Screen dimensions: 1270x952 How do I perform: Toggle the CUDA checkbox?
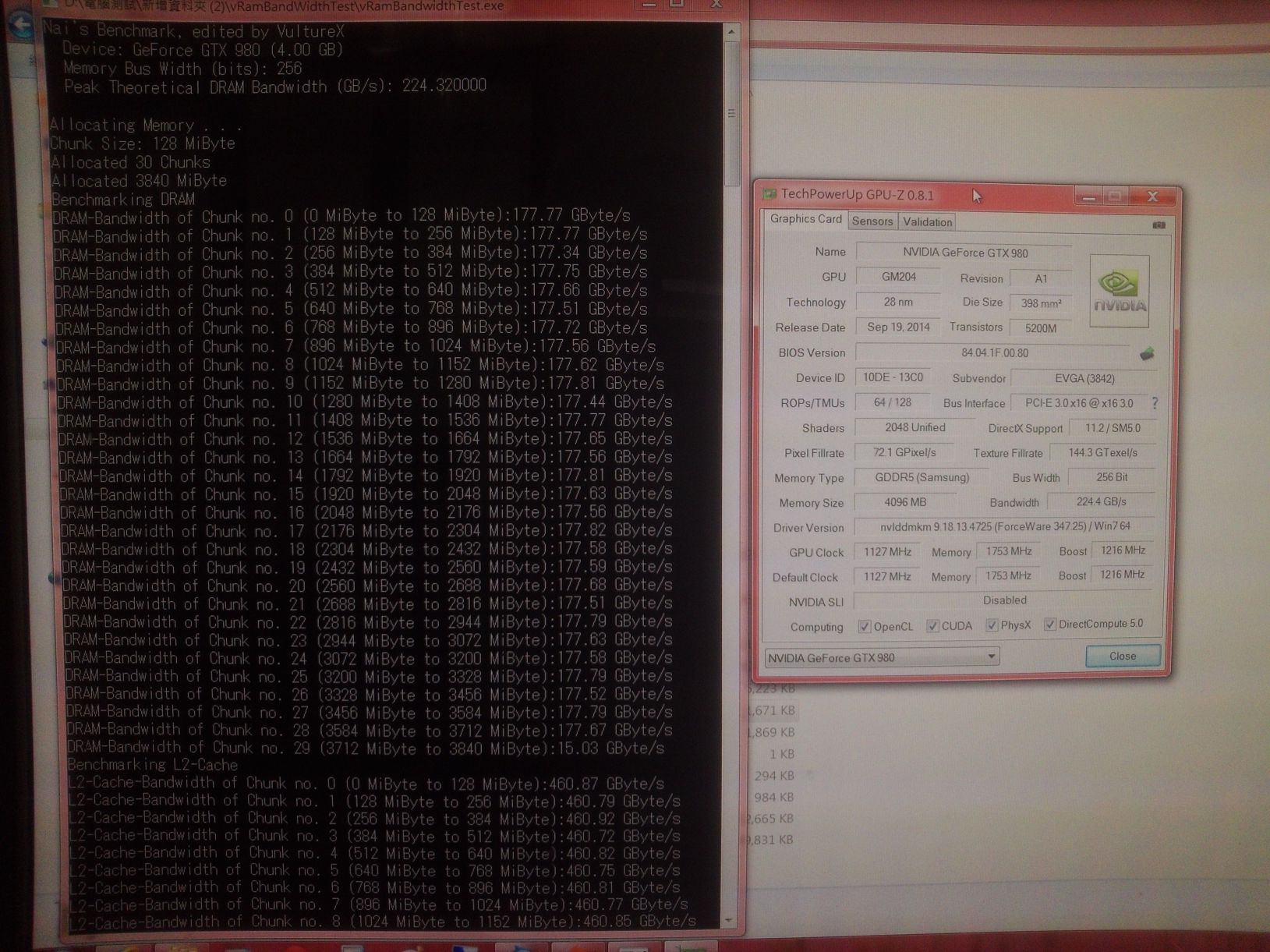pyautogui.click(x=932, y=626)
